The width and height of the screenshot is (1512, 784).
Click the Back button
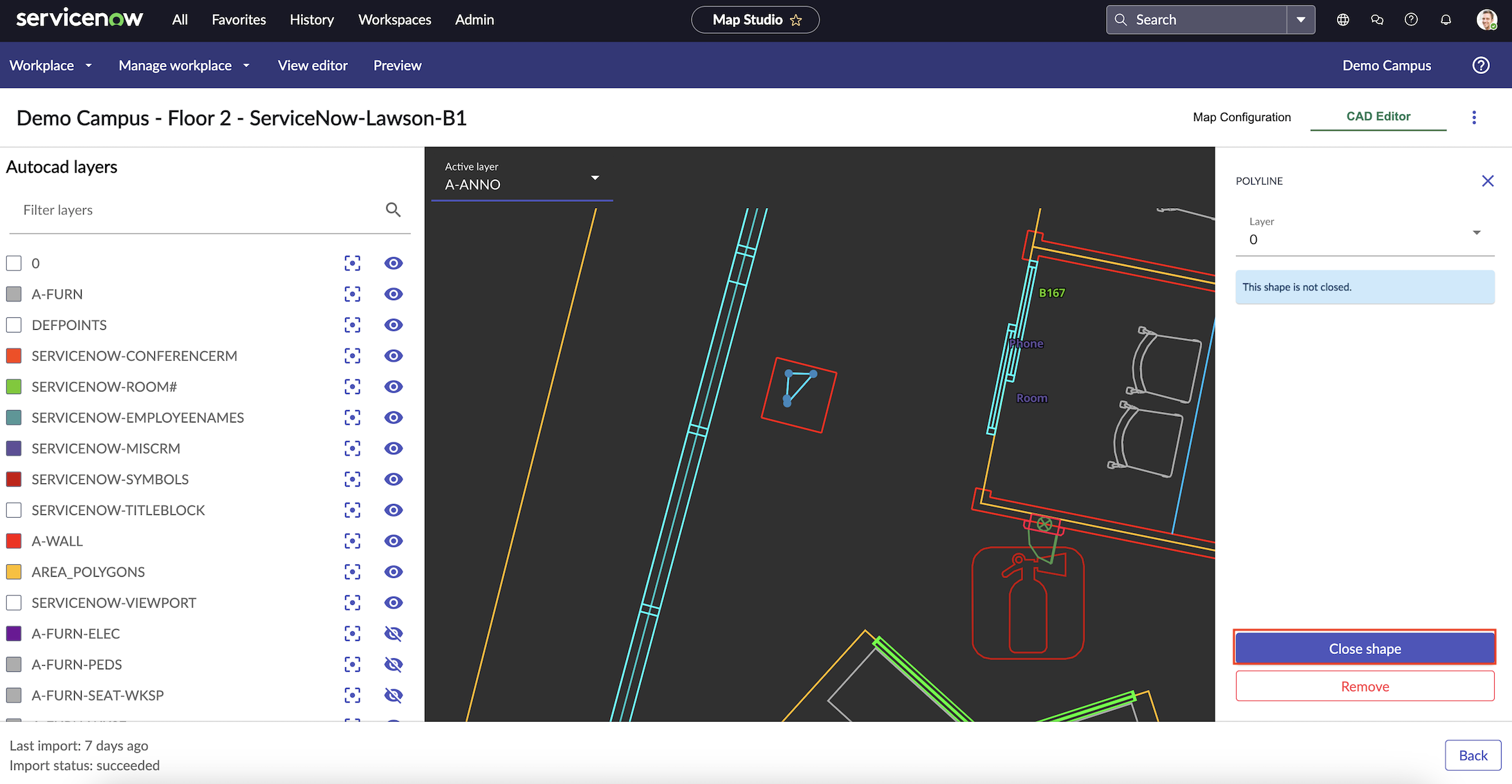1473,756
